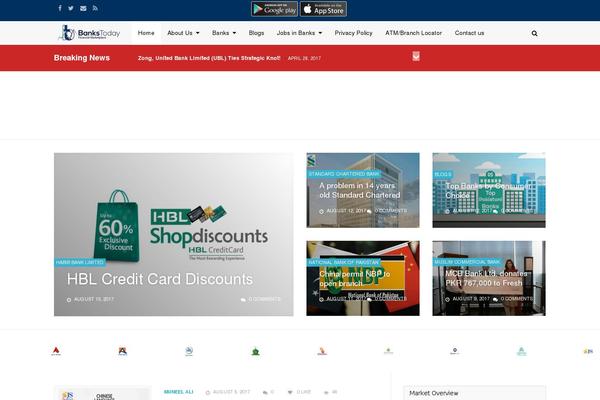The height and width of the screenshot is (400, 600).
Task: Click the round blue bank logo
Action: [x=189, y=351]
